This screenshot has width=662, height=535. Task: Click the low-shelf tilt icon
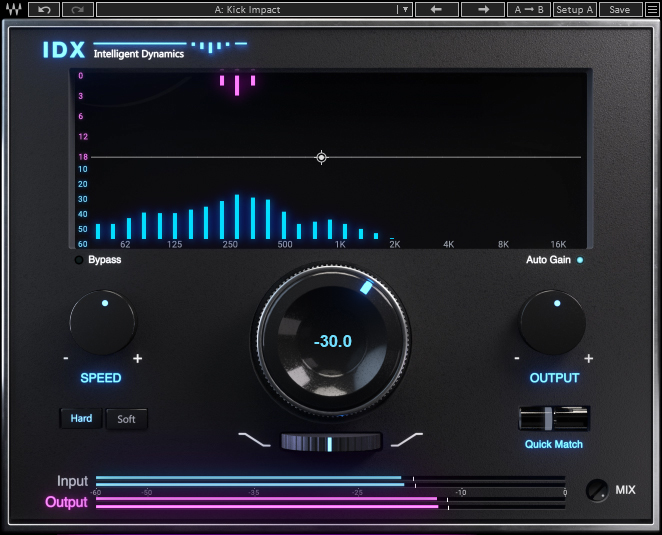(253, 440)
